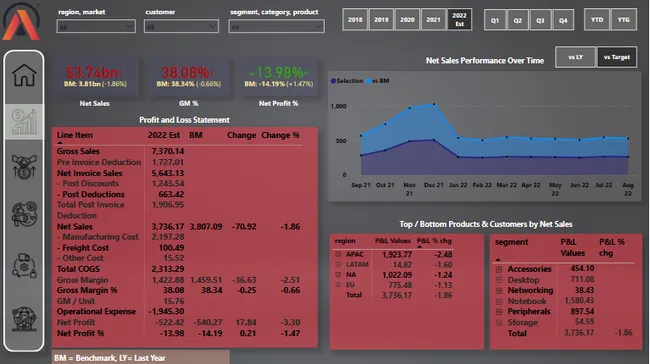This screenshot has height=364, width=650.
Task: Sort the segment column header
Action: coord(512,242)
